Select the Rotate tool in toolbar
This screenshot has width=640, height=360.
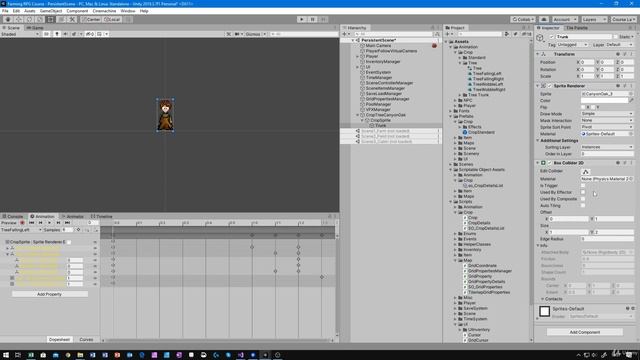(x=29, y=19)
